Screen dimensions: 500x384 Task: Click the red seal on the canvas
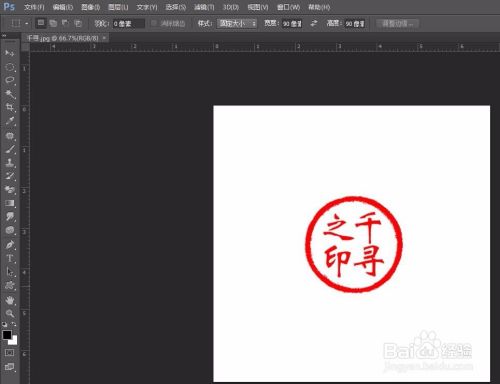pyautogui.click(x=354, y=244)
